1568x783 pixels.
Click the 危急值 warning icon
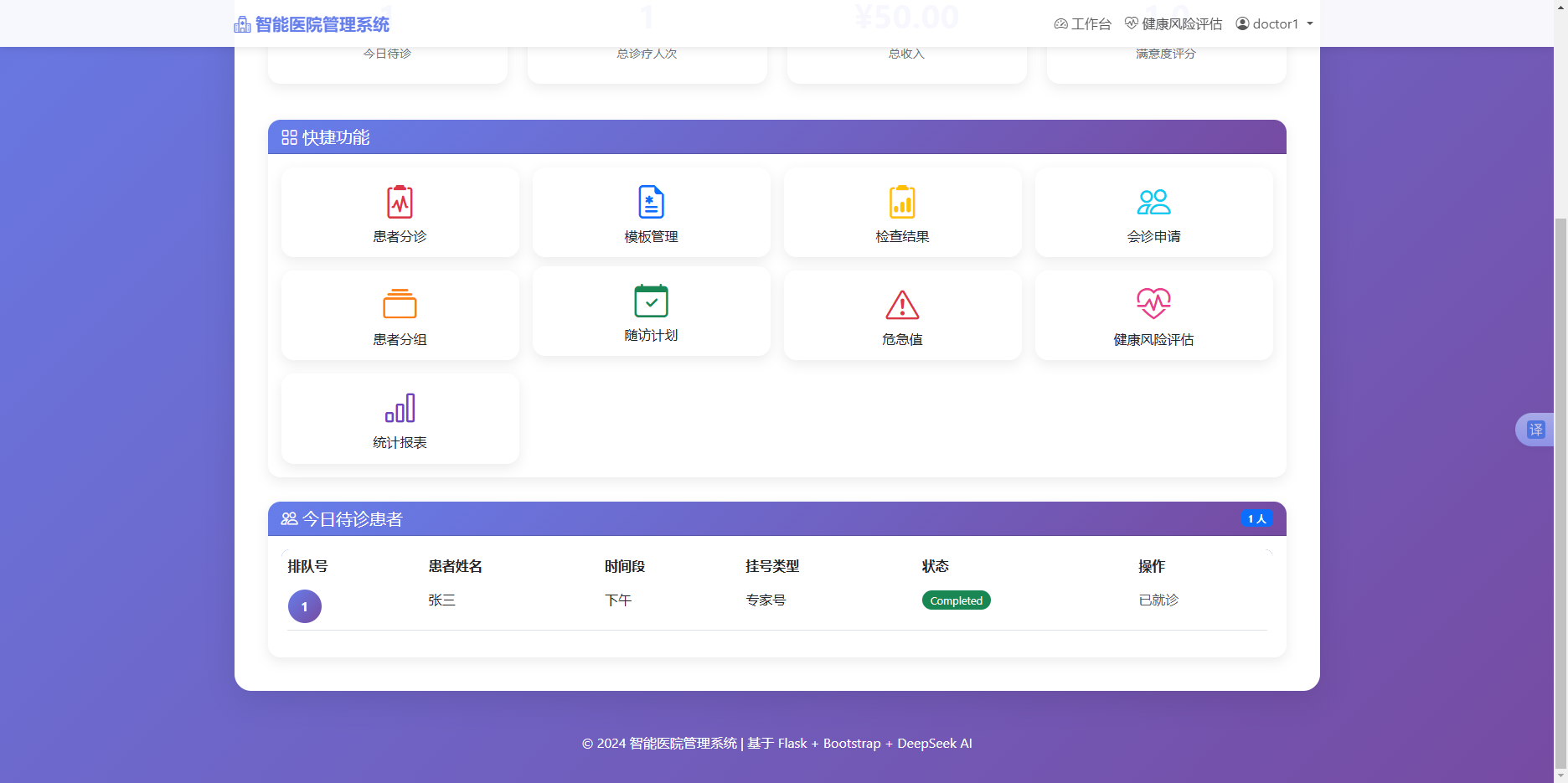pos(902,305)
